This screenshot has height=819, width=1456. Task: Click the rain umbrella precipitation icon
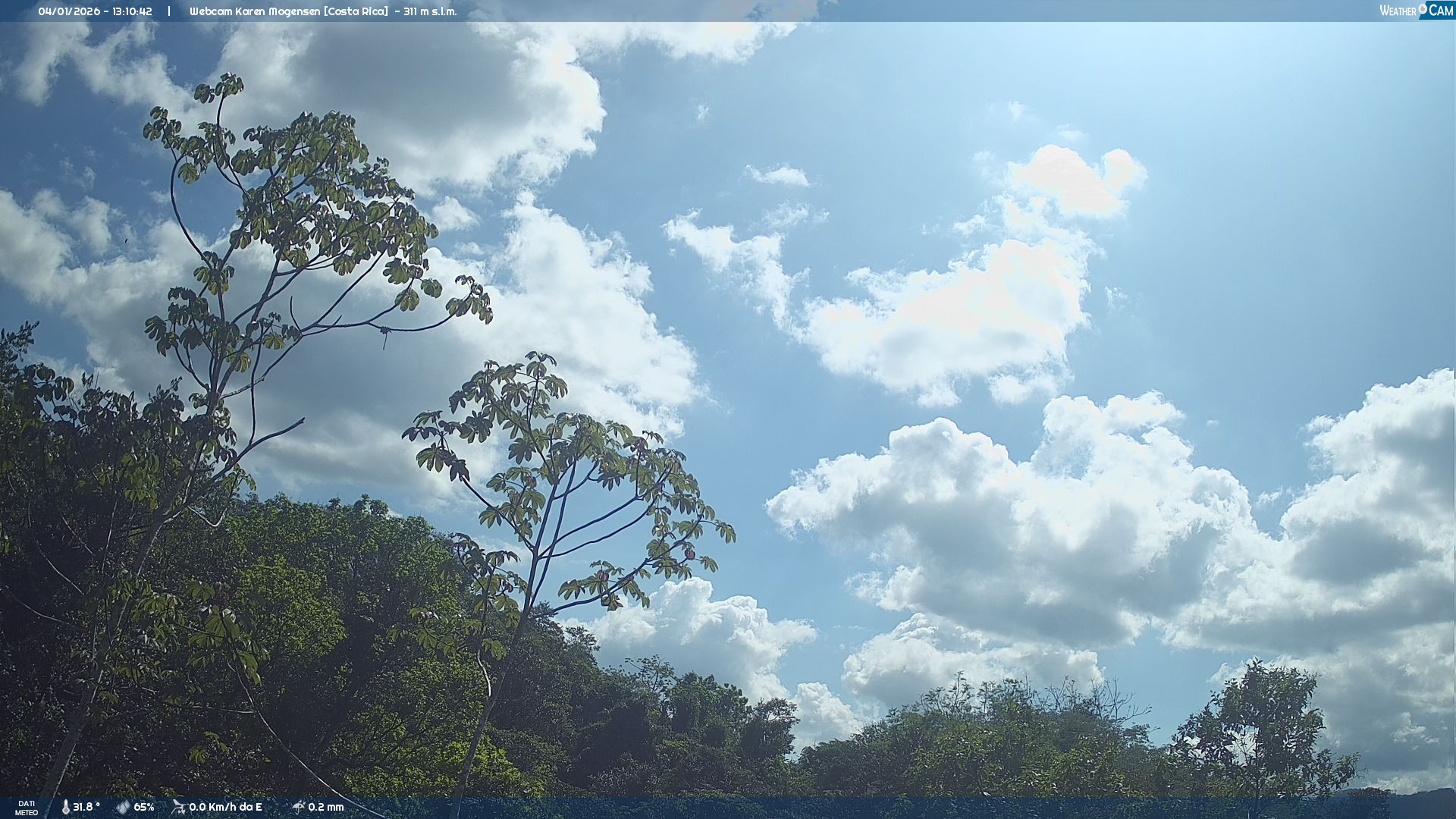(x=298, y=807)
